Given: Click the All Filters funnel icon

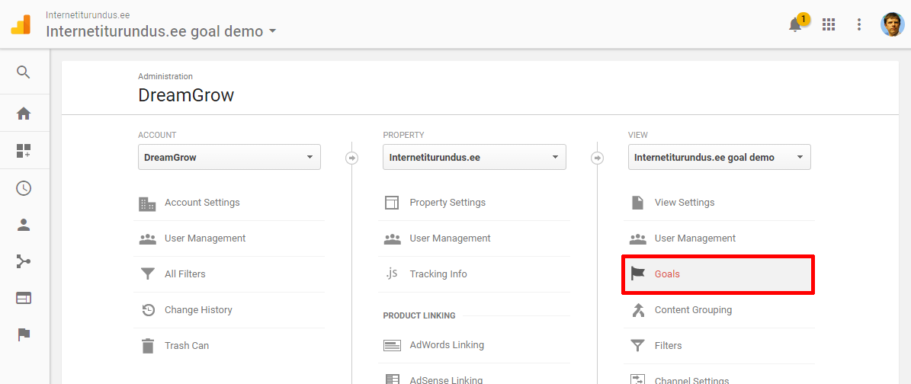Looking at the screenshot, I should 148,274.
